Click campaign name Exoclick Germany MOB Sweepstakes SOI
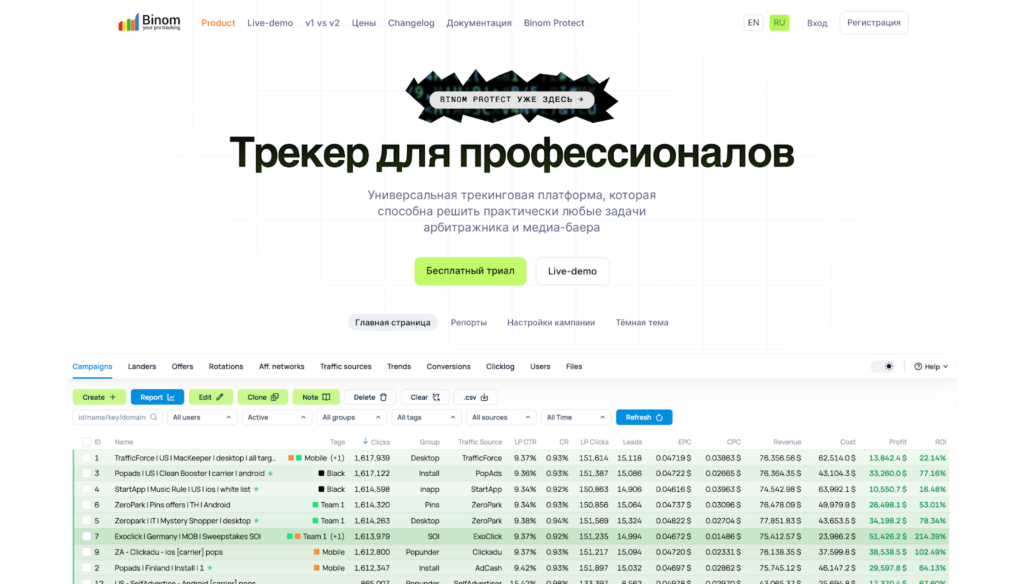Screen dimensions: 1024x584 (187, 536)
